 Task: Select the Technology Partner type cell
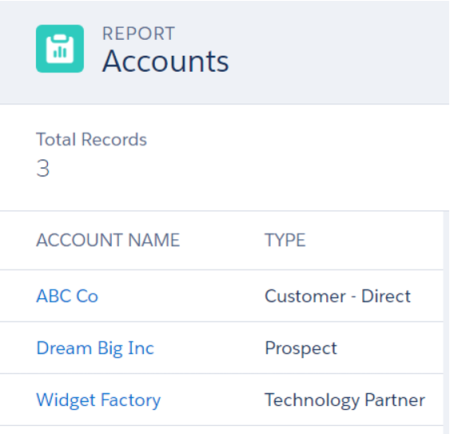pyautogui.click(x=345, y=400)
